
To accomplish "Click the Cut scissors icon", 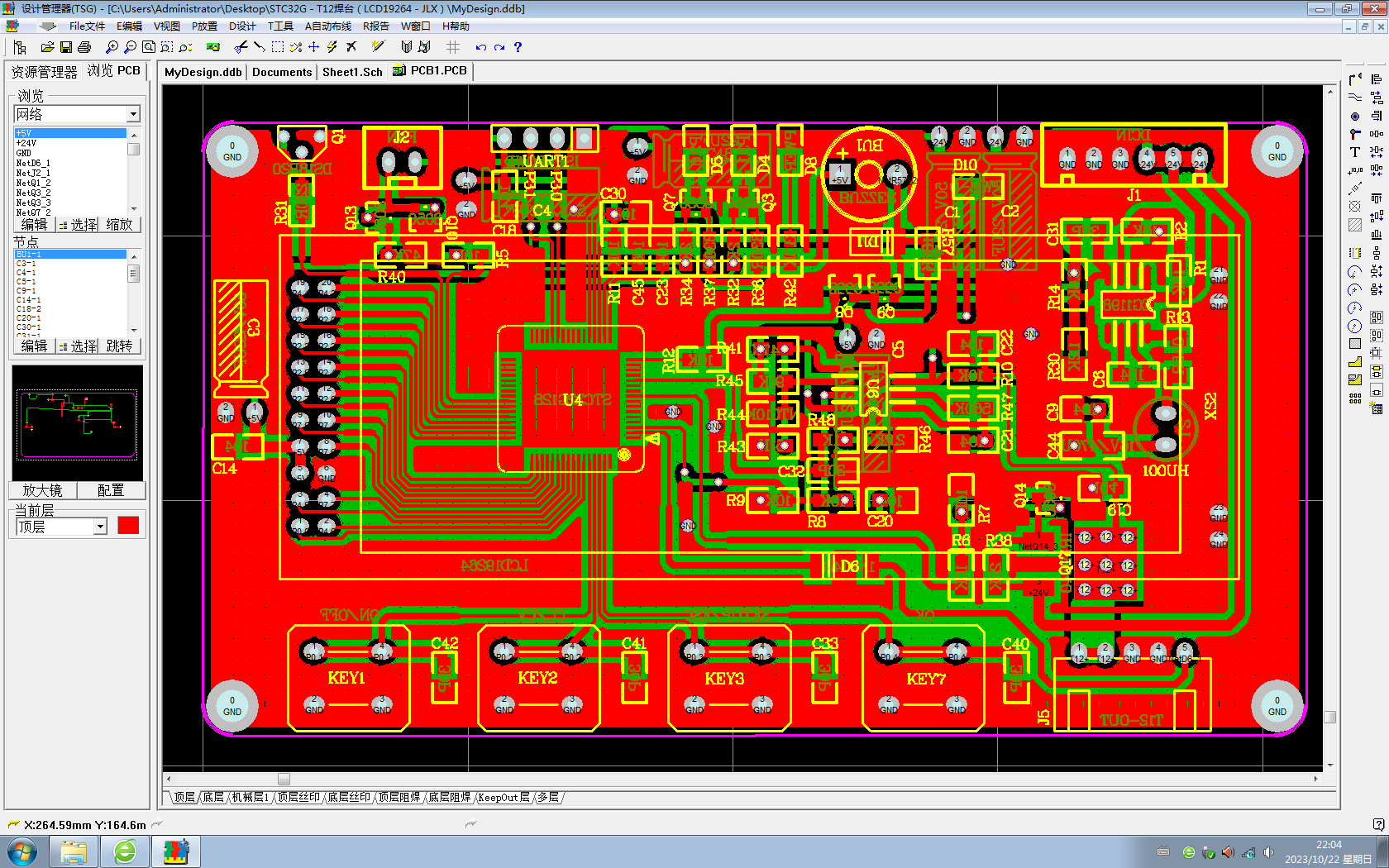I will 241,47.
